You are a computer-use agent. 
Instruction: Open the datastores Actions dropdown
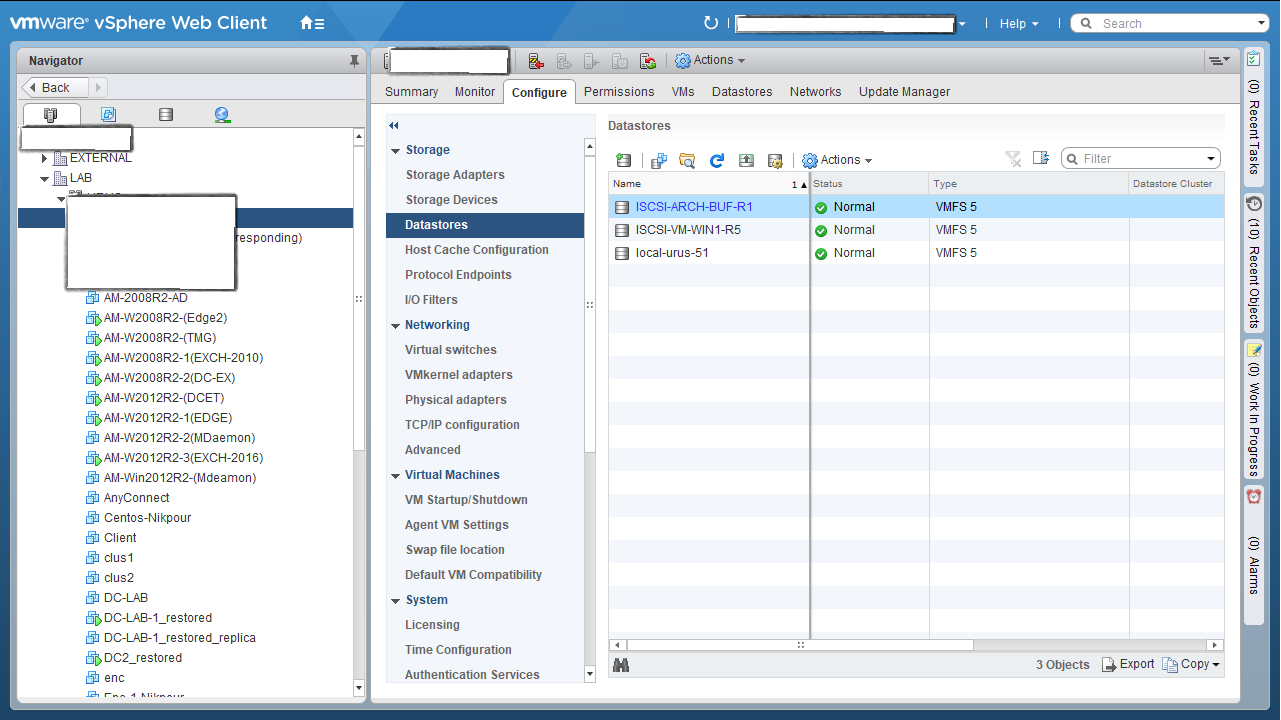(x=837, y=160)
